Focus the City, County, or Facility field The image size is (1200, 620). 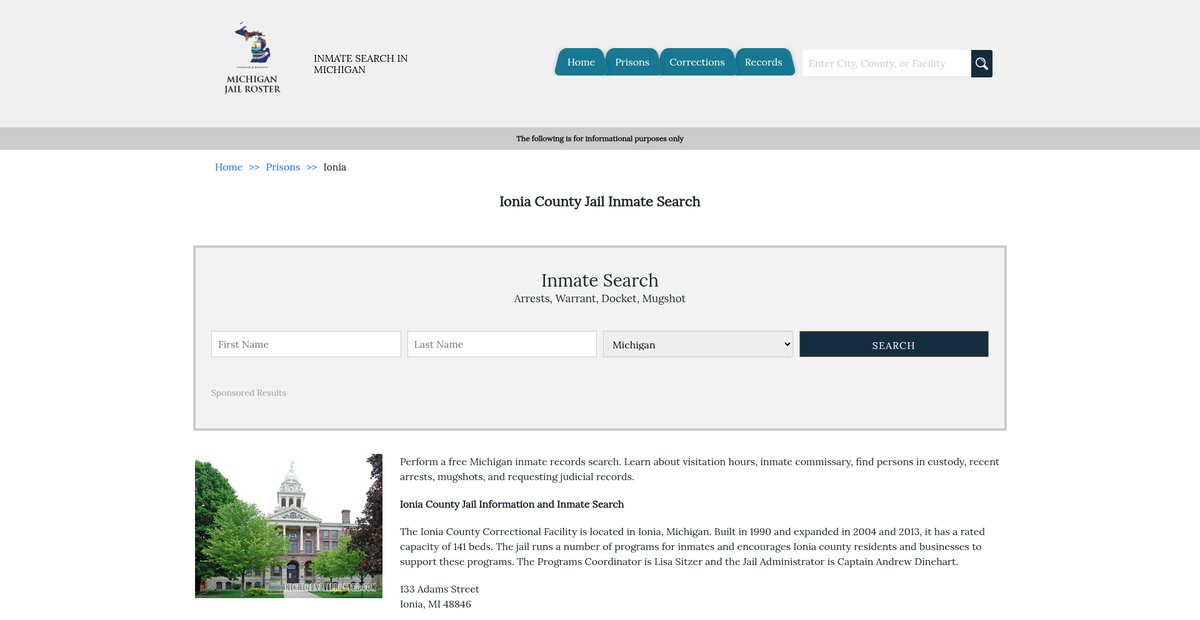coord(886,63)
